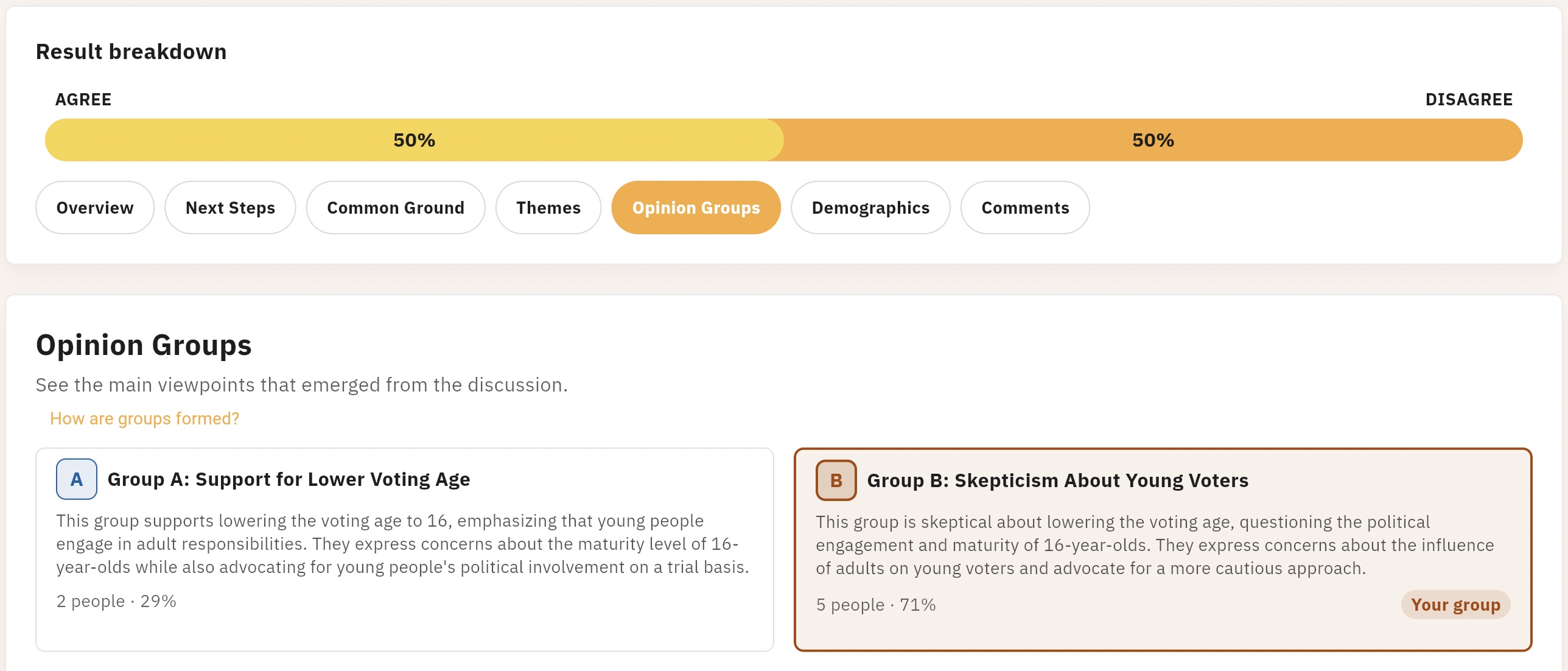Open the Overview tab
This screenshot has width=1568, height=671.
[x=95, y=208]
